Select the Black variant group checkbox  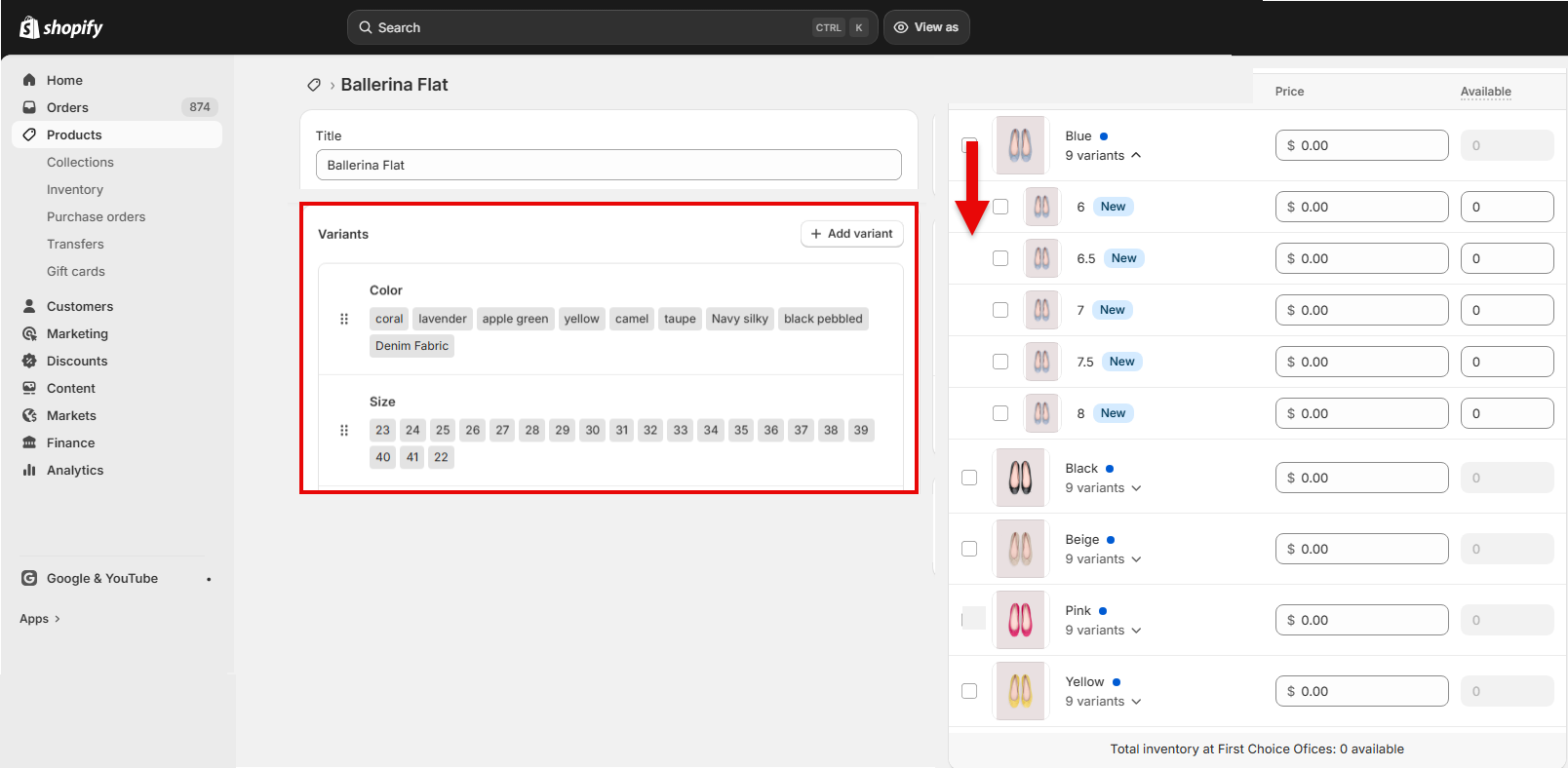pyautogui.click(x=969, y=478)
